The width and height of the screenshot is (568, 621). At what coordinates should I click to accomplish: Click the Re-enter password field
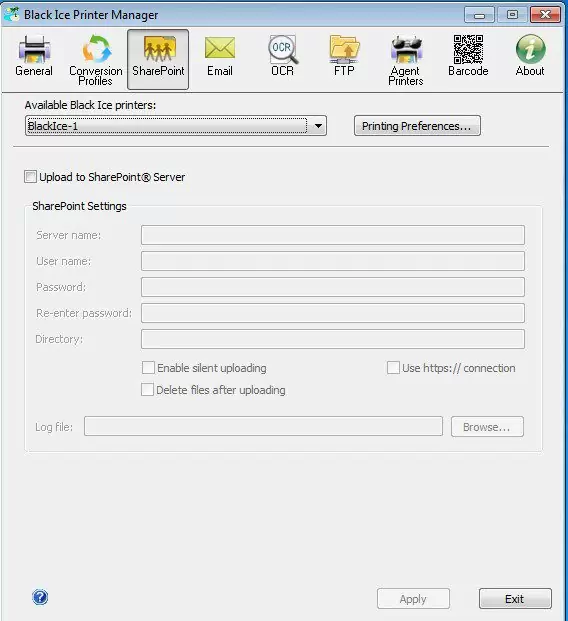[333, 313]
